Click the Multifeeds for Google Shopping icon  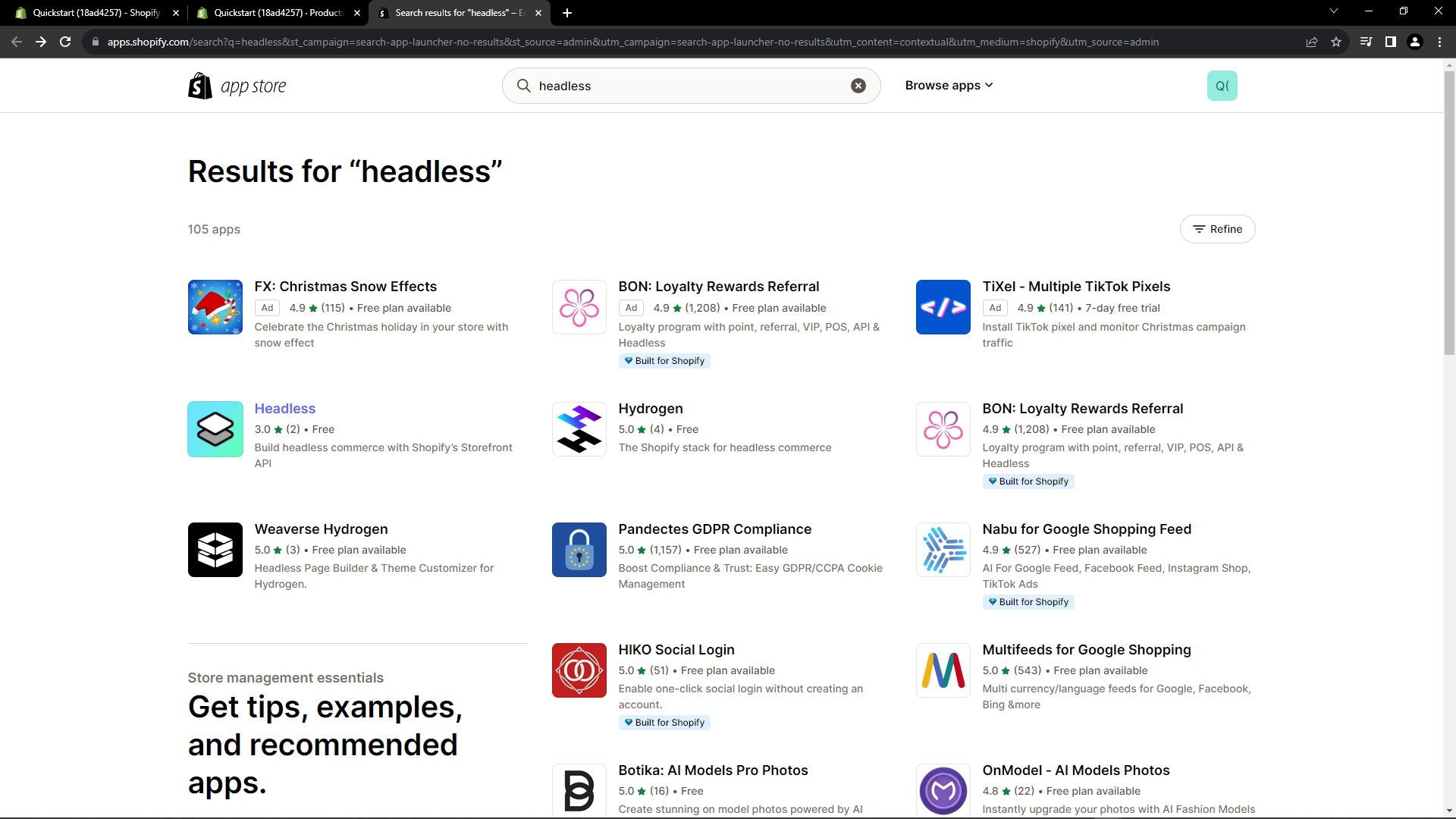(943, 670)
